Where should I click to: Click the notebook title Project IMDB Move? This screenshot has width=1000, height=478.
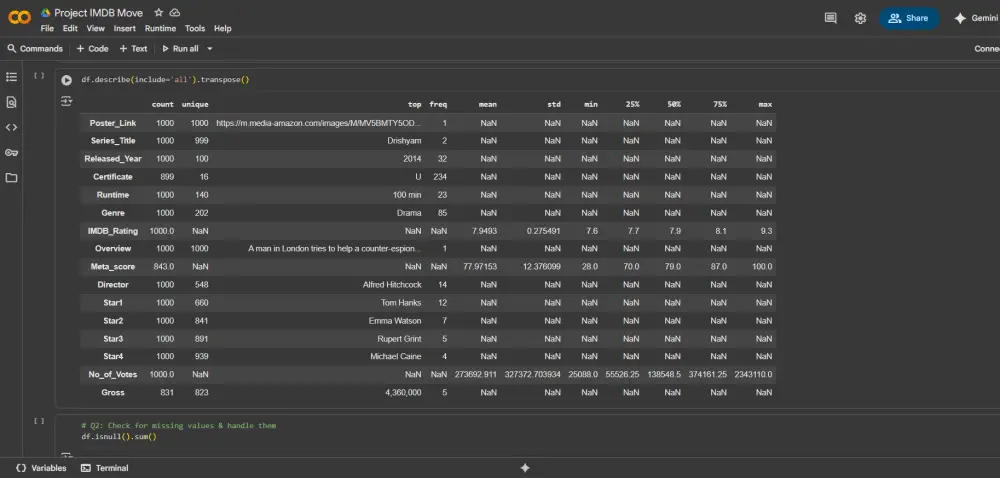coord(98,13)
